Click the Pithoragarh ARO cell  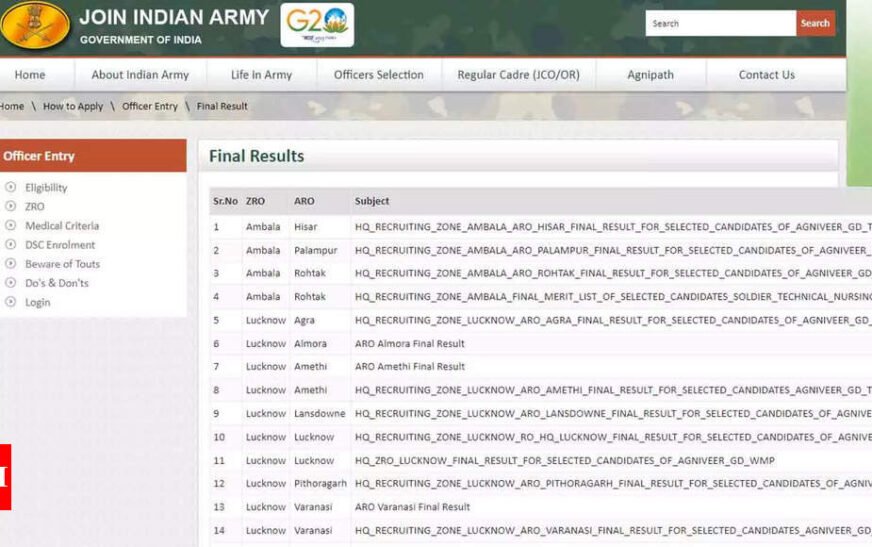(x=320, y=484)
